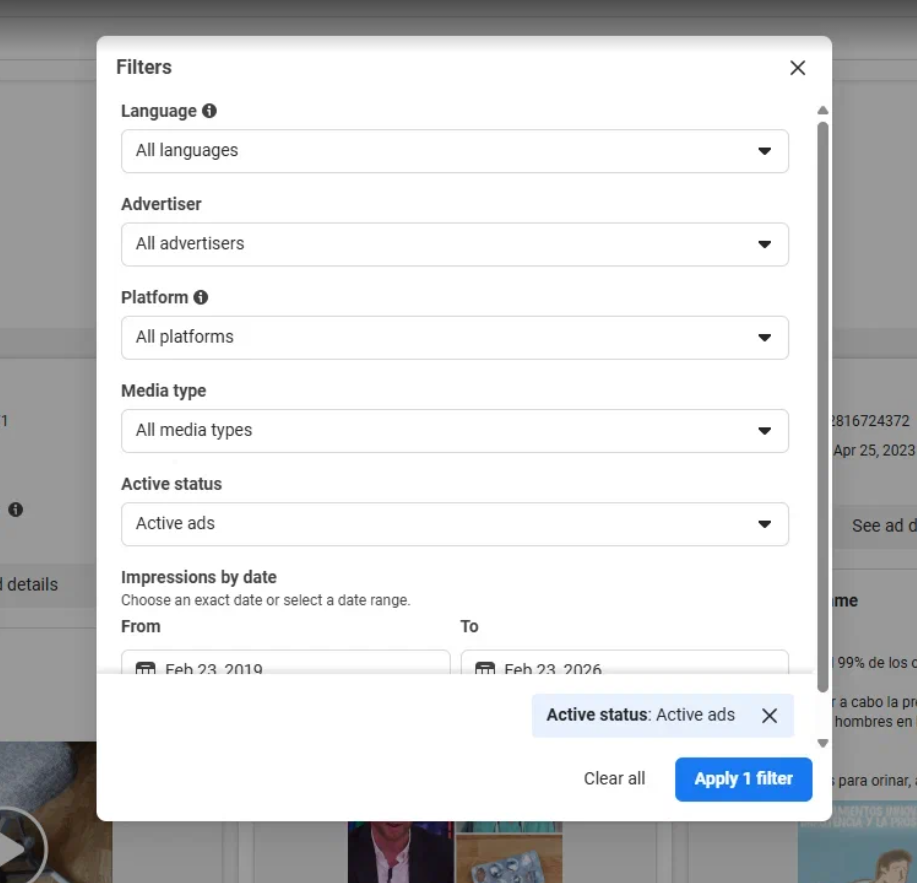The width and height of the screenshot is (917, 883).
Task: Expand the All advertisers dropdown
Action: pyautogui.click(x=454, y=244)
